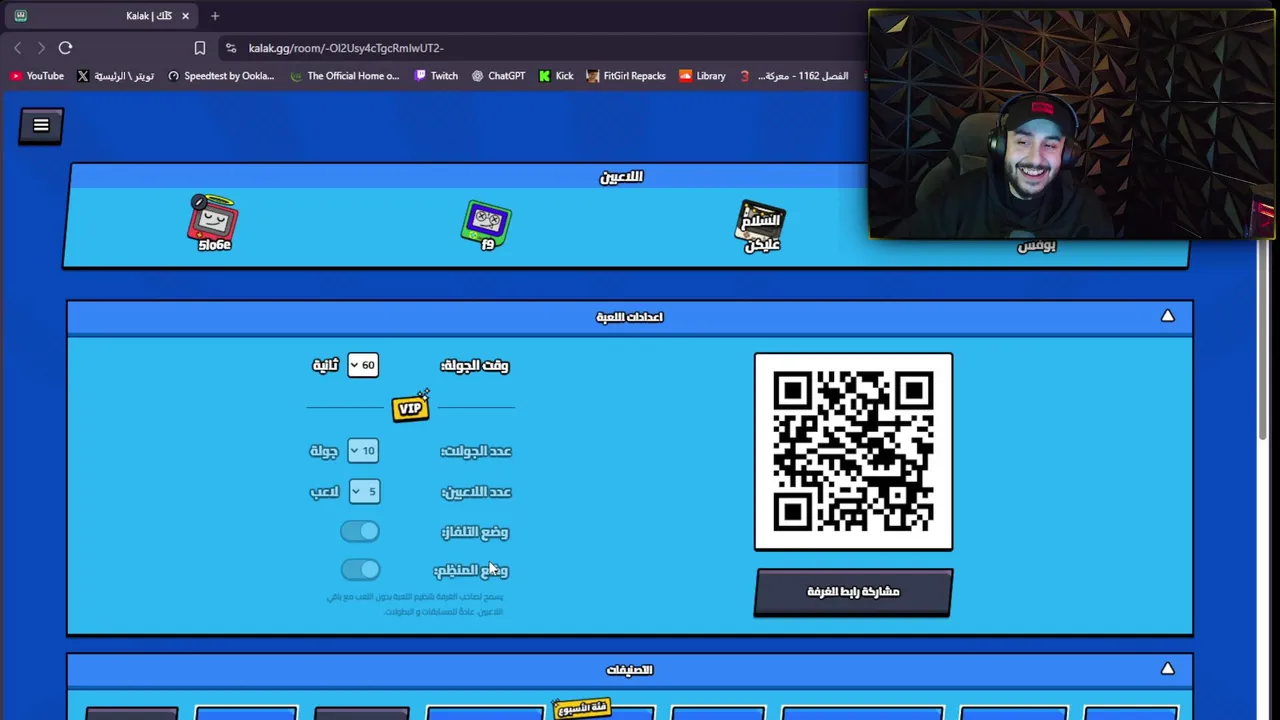Open the Speedtest by Ookla bookmark
Image resolution: width=1280 pixels, height=720 pixels.
220,76
